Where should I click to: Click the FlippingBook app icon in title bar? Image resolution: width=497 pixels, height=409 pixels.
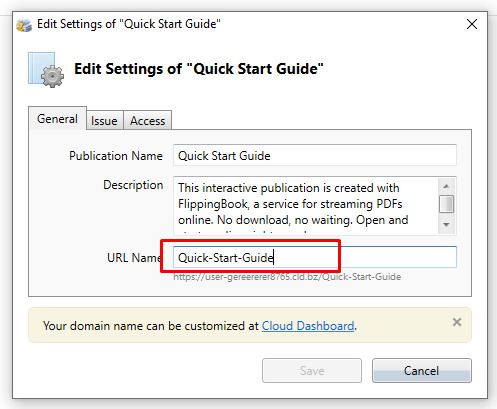coord(24,25)
